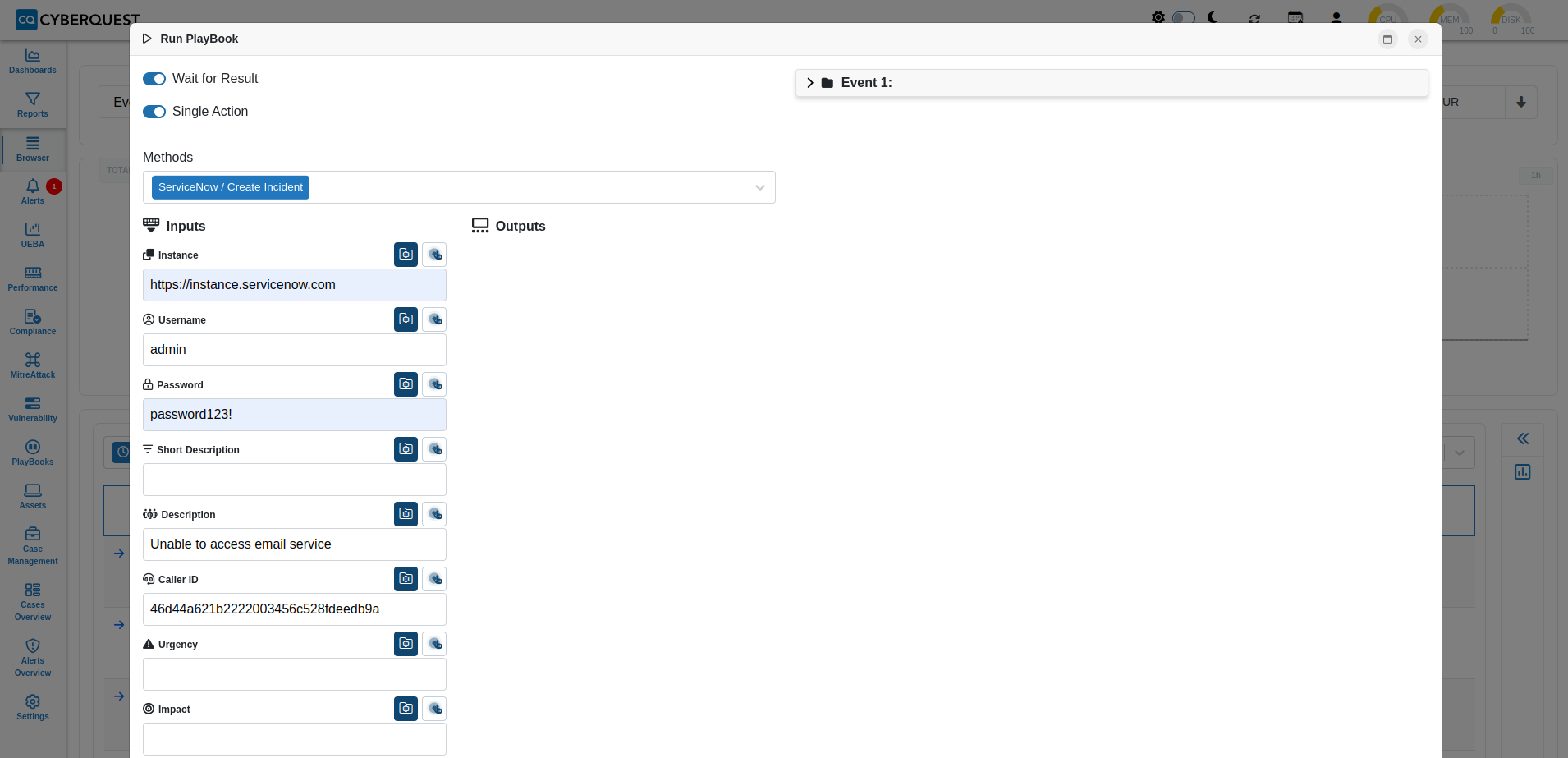Screen dimensions: 1568x758
Task: Click the cloud variable icon for Impact
Action: tap(434, 709)
